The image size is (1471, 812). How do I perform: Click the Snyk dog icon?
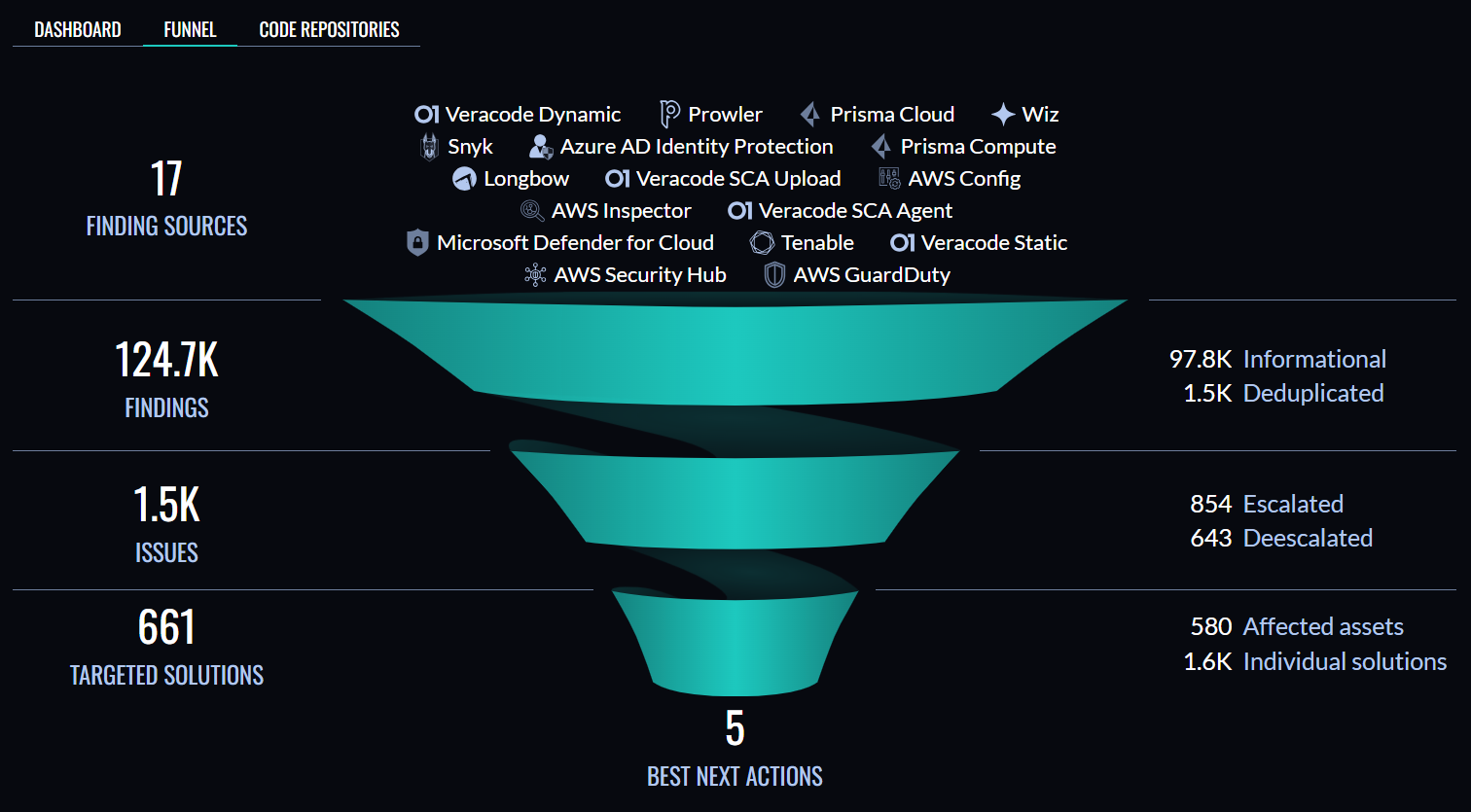click(429, 147)
